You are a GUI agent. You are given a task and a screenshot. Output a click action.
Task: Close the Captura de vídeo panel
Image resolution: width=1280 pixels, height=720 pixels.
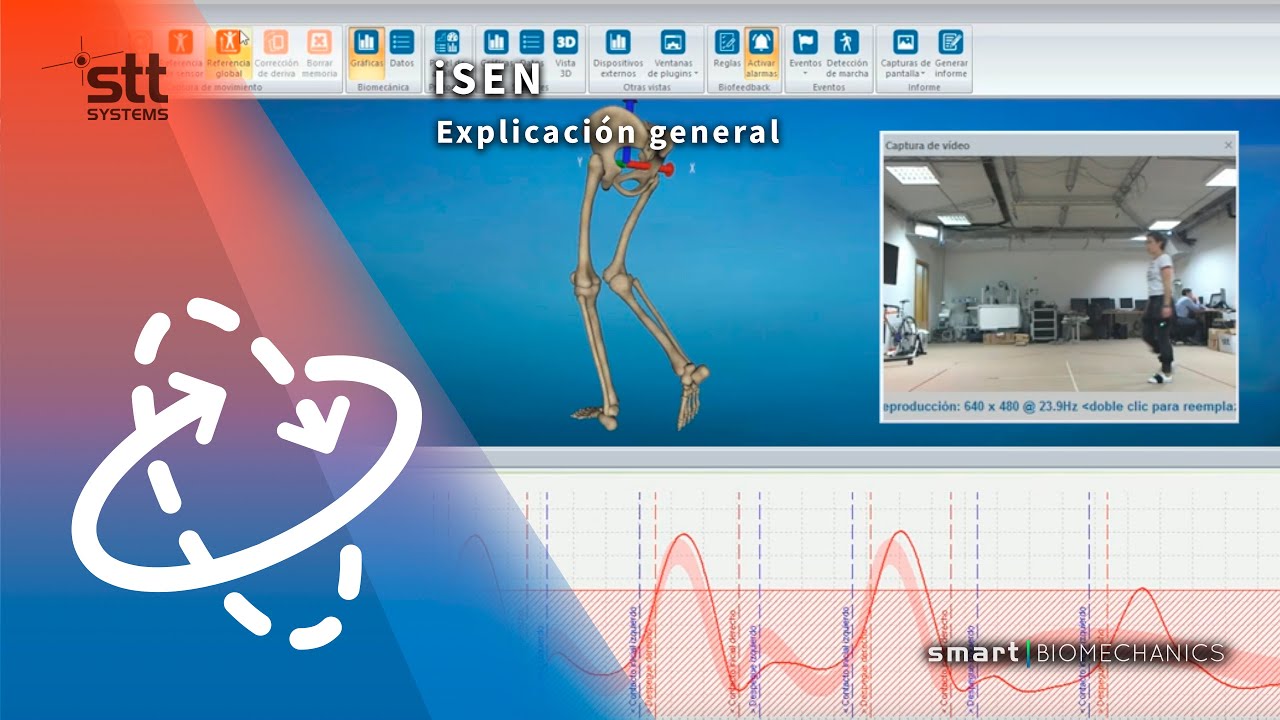click(x=1229, y=145)
